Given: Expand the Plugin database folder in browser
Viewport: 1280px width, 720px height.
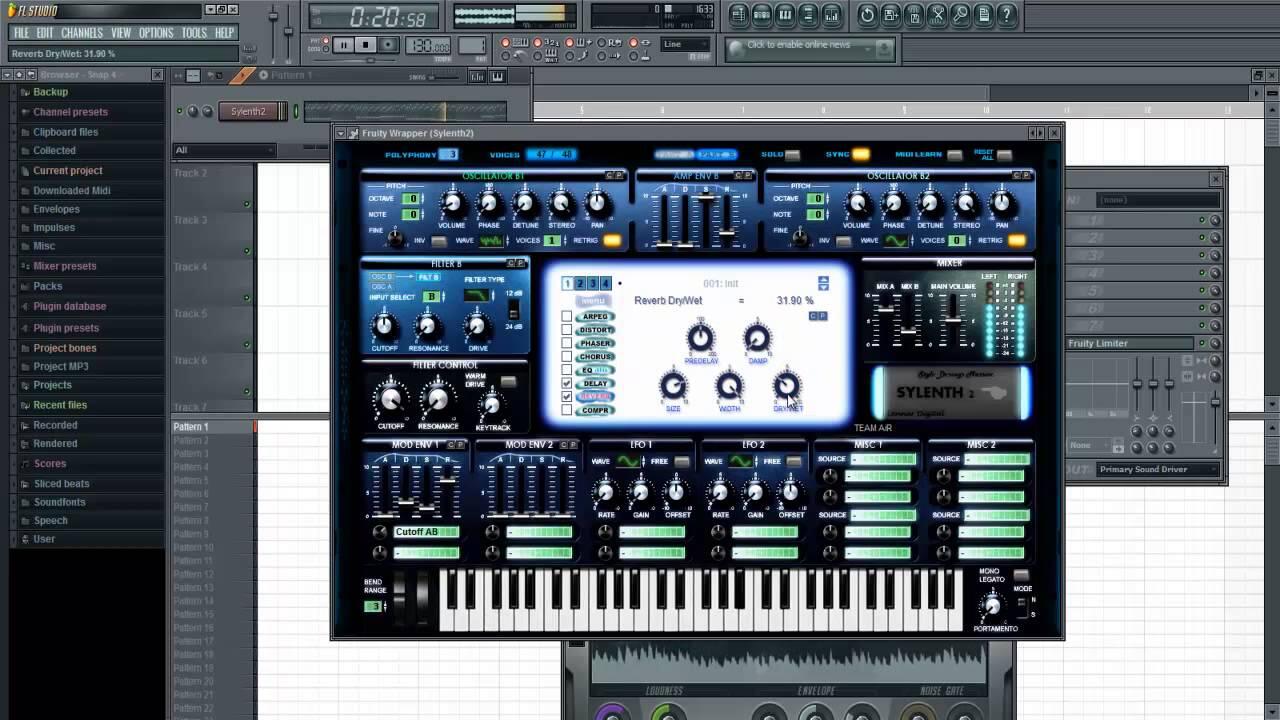Looking at the screenshot, I should [69, 306].
